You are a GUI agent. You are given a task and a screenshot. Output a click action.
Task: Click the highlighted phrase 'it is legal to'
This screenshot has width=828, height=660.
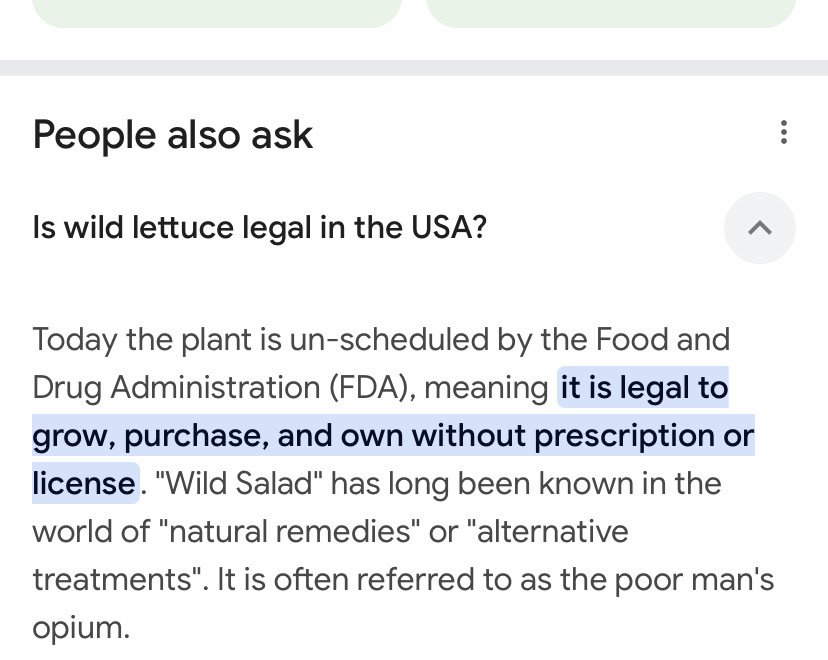point(643,387)
